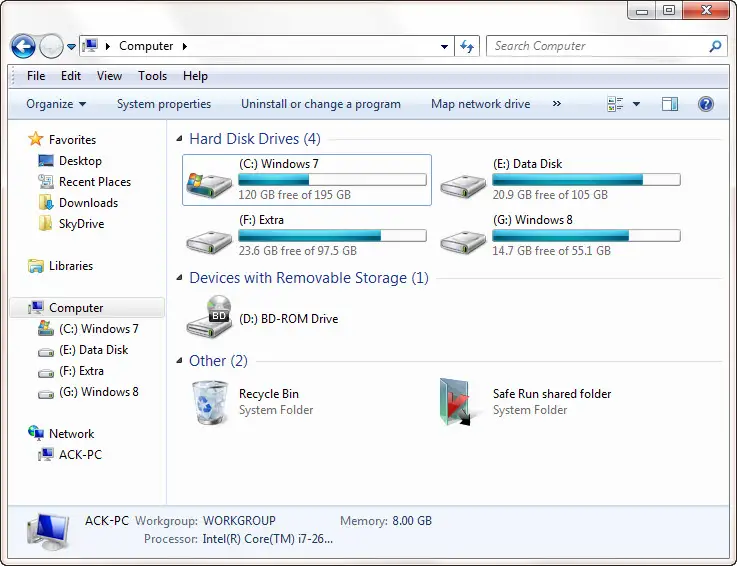Collapse the Hard Disk Drives group
Screen dimensions: 737x566
tap(179, 138)
